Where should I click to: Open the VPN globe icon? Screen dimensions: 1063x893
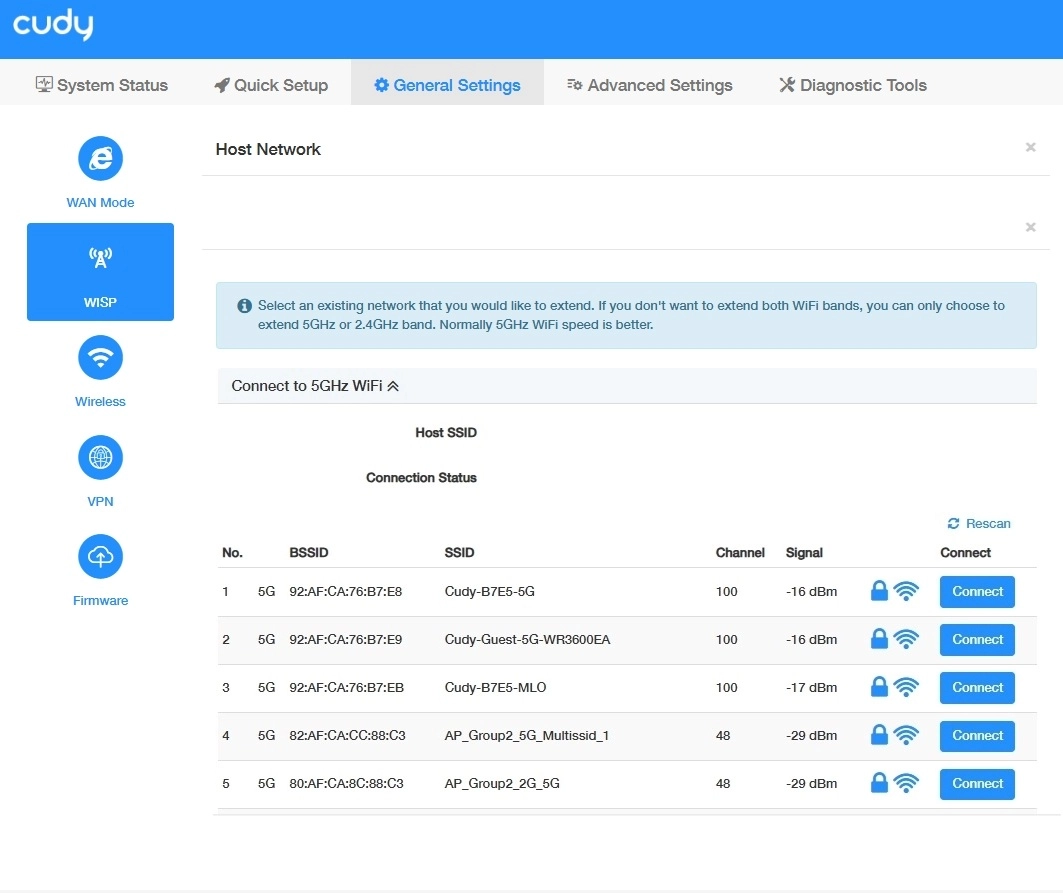click(100, 457)
